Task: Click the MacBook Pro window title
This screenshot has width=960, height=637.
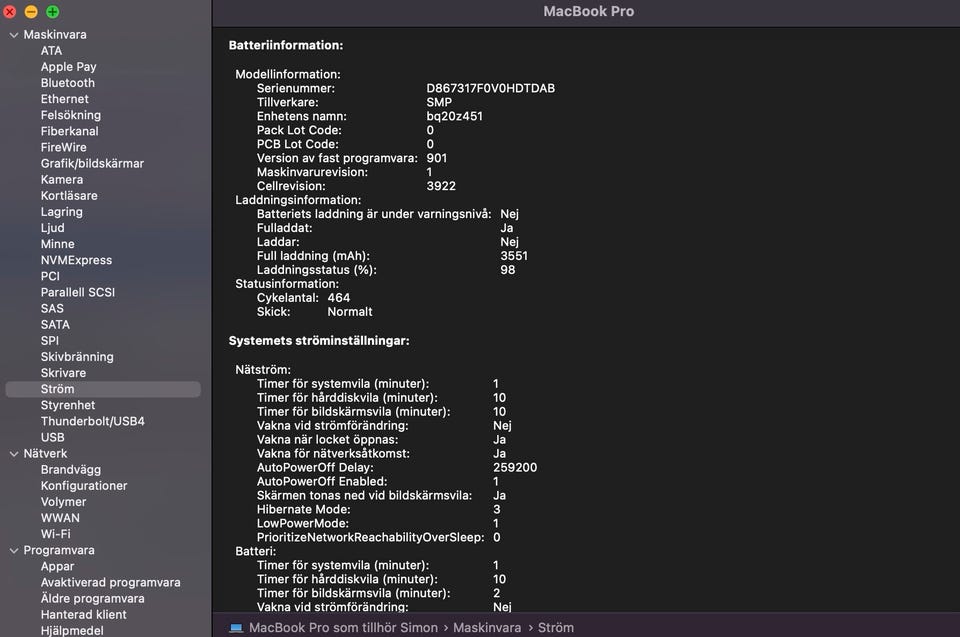Action: (x=589, y=11)
